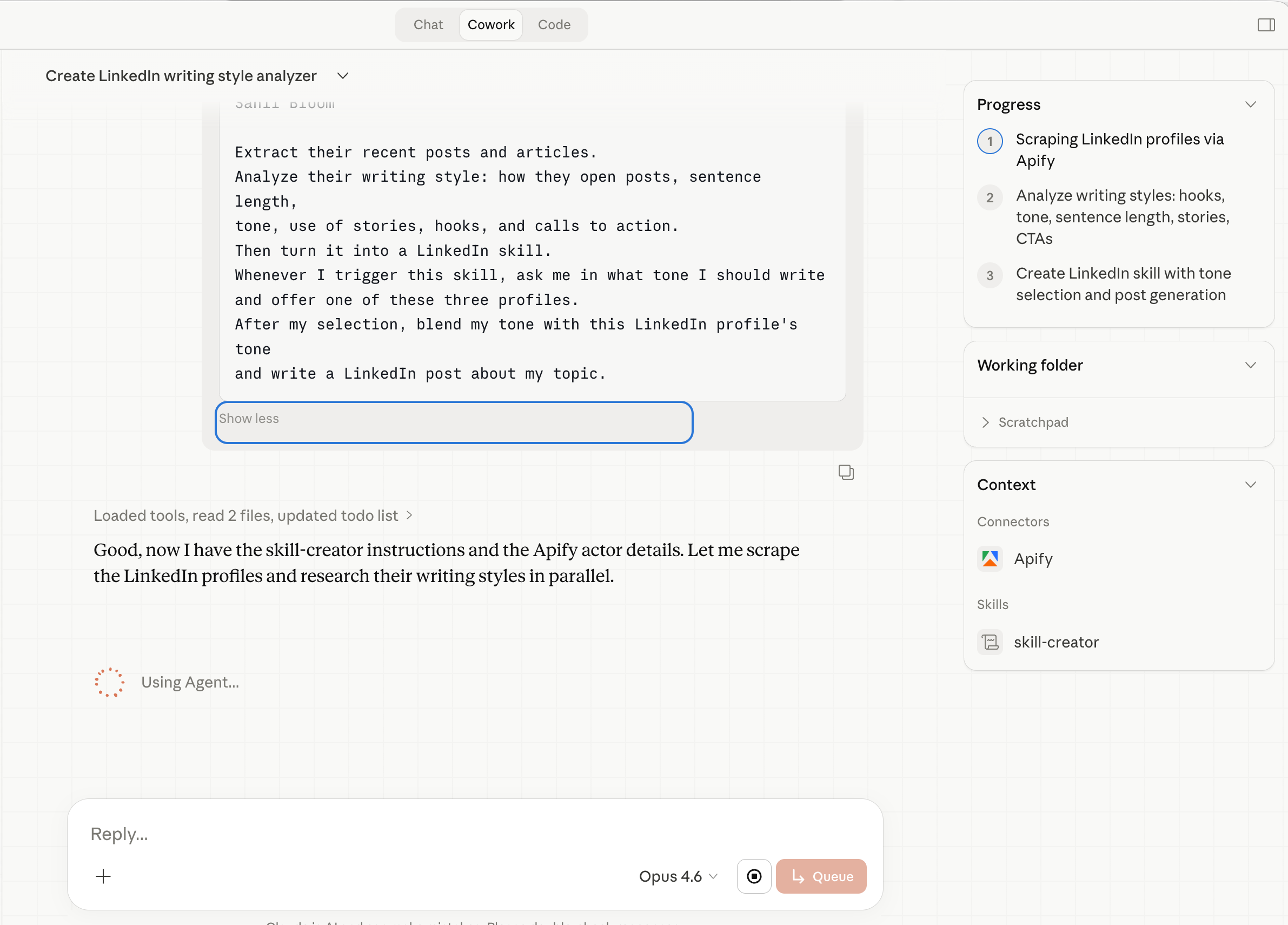Click the skill-creator skill icon
Image resolution: width=1288 pixels, height=925 pixels.
[990, 642]
